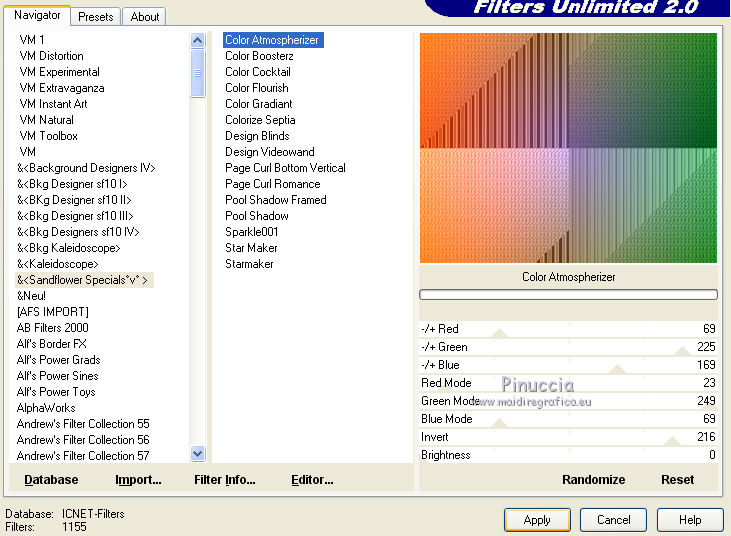Adjust the -/+ Red slider
This screenshot has width=731, height=536.
[x=568, y=329]
